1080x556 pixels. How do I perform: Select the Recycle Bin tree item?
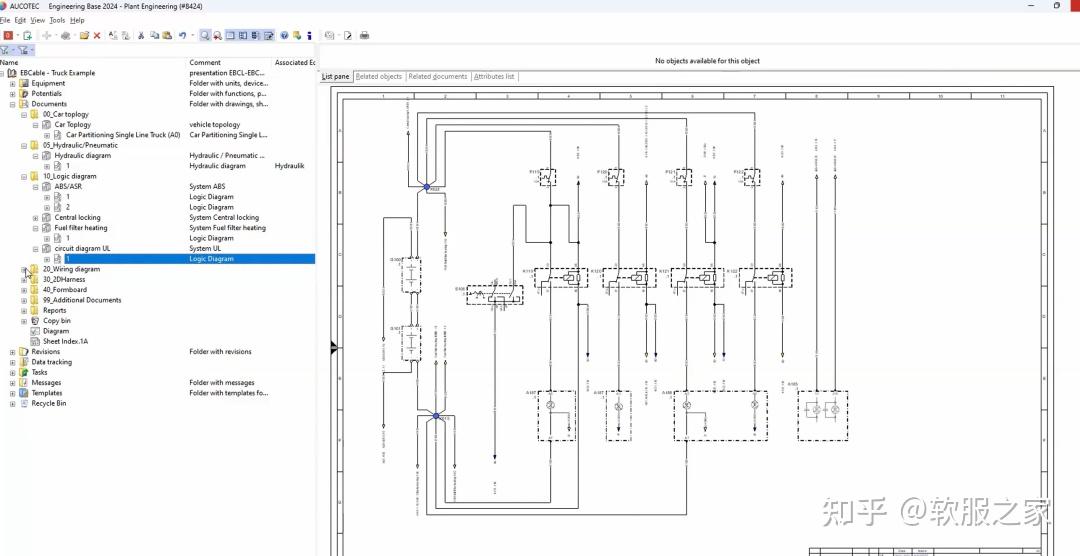pyautogui.click(x=48, y=404)
